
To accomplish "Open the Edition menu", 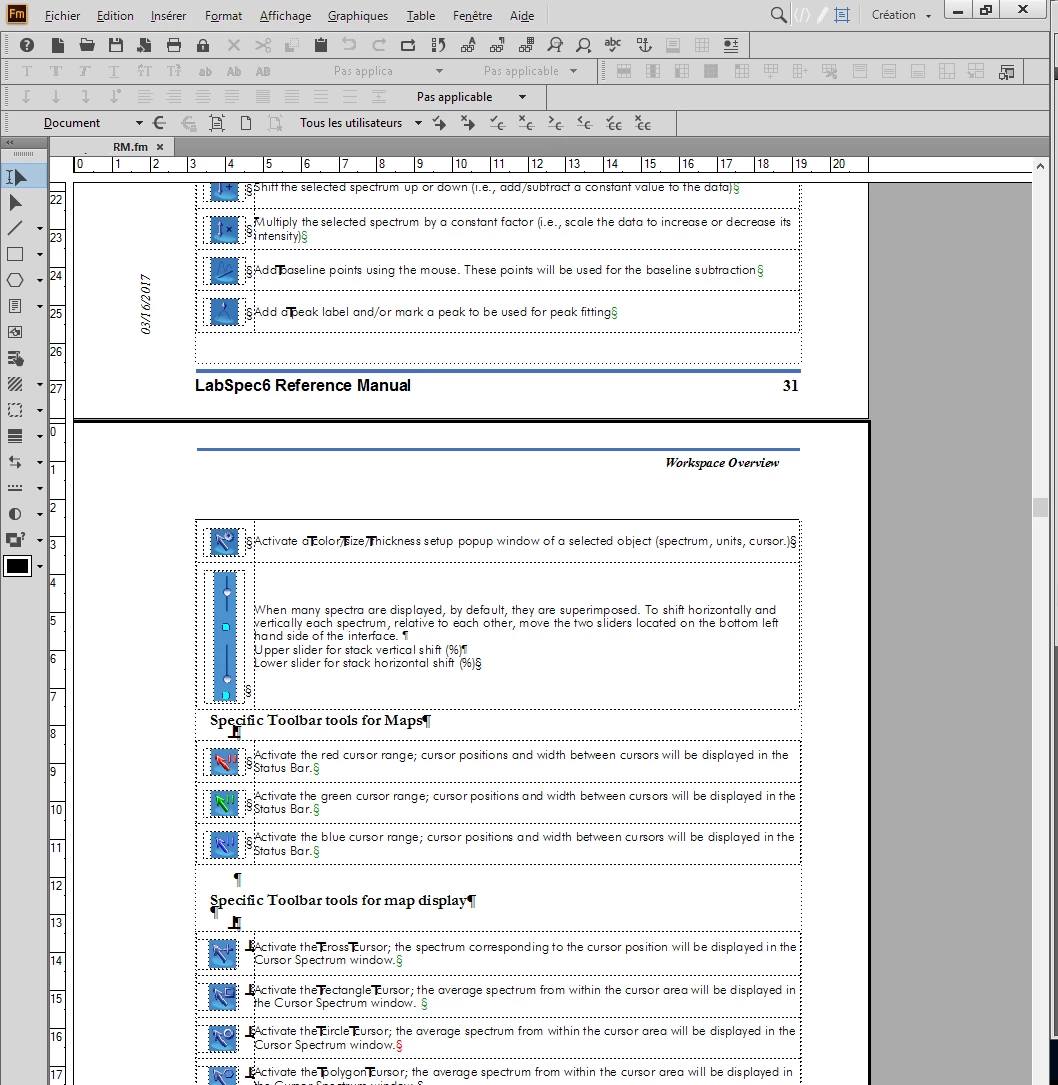I will [x=115, y=15].
